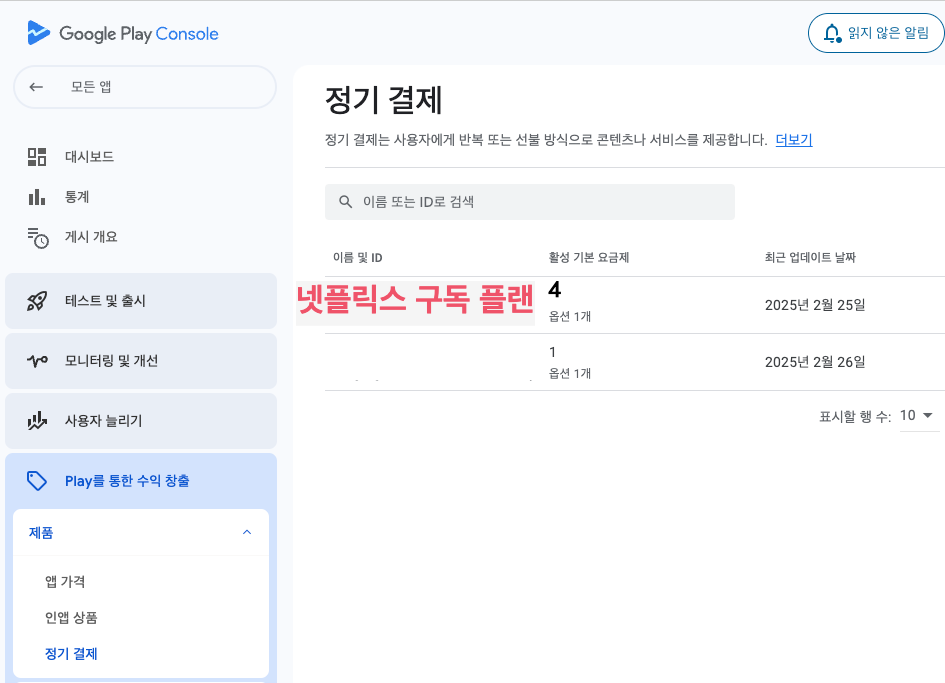Expand the 테스트 및 출시 section
The width and height of the screenshot is (945, 683).
click(141, 301)
